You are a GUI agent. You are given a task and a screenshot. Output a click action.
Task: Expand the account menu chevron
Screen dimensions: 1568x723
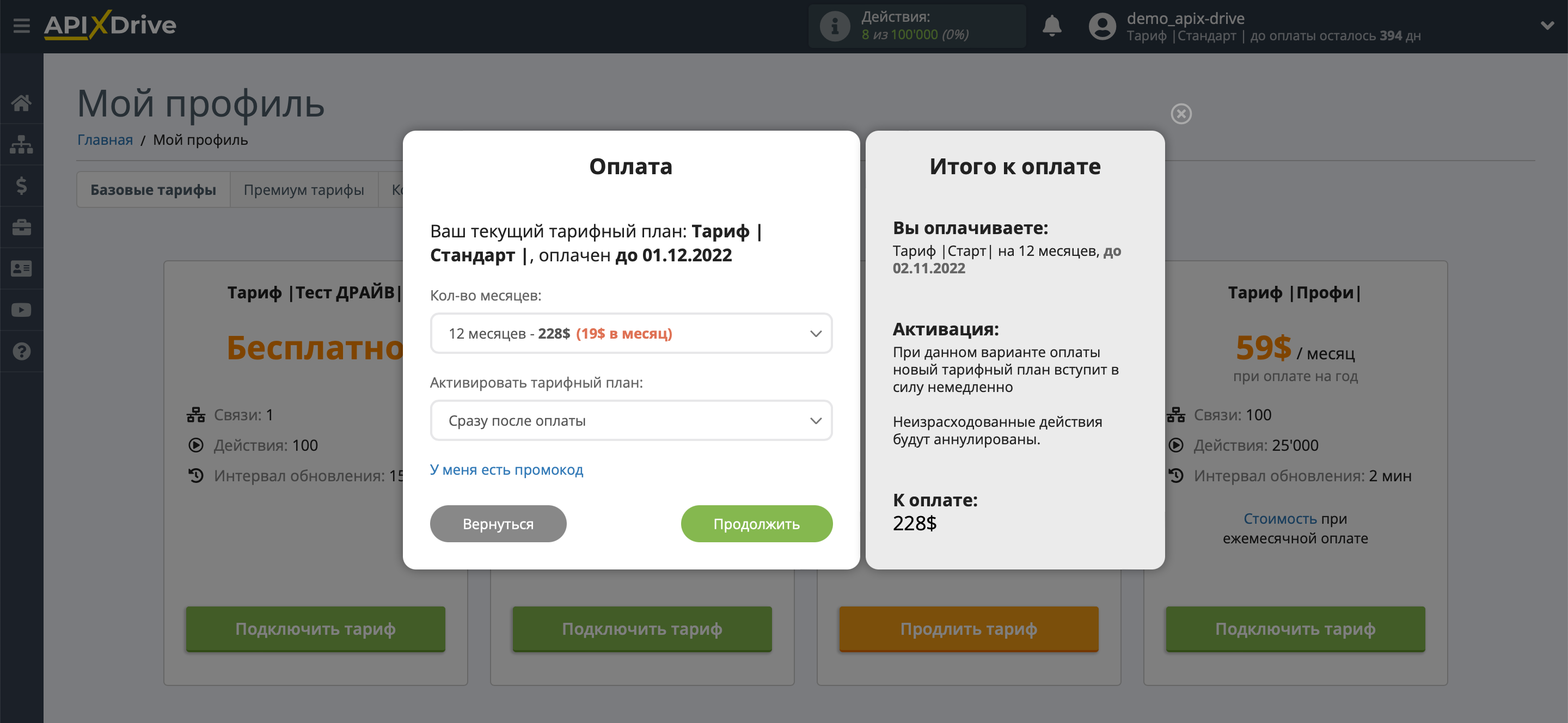[1547, 26]
